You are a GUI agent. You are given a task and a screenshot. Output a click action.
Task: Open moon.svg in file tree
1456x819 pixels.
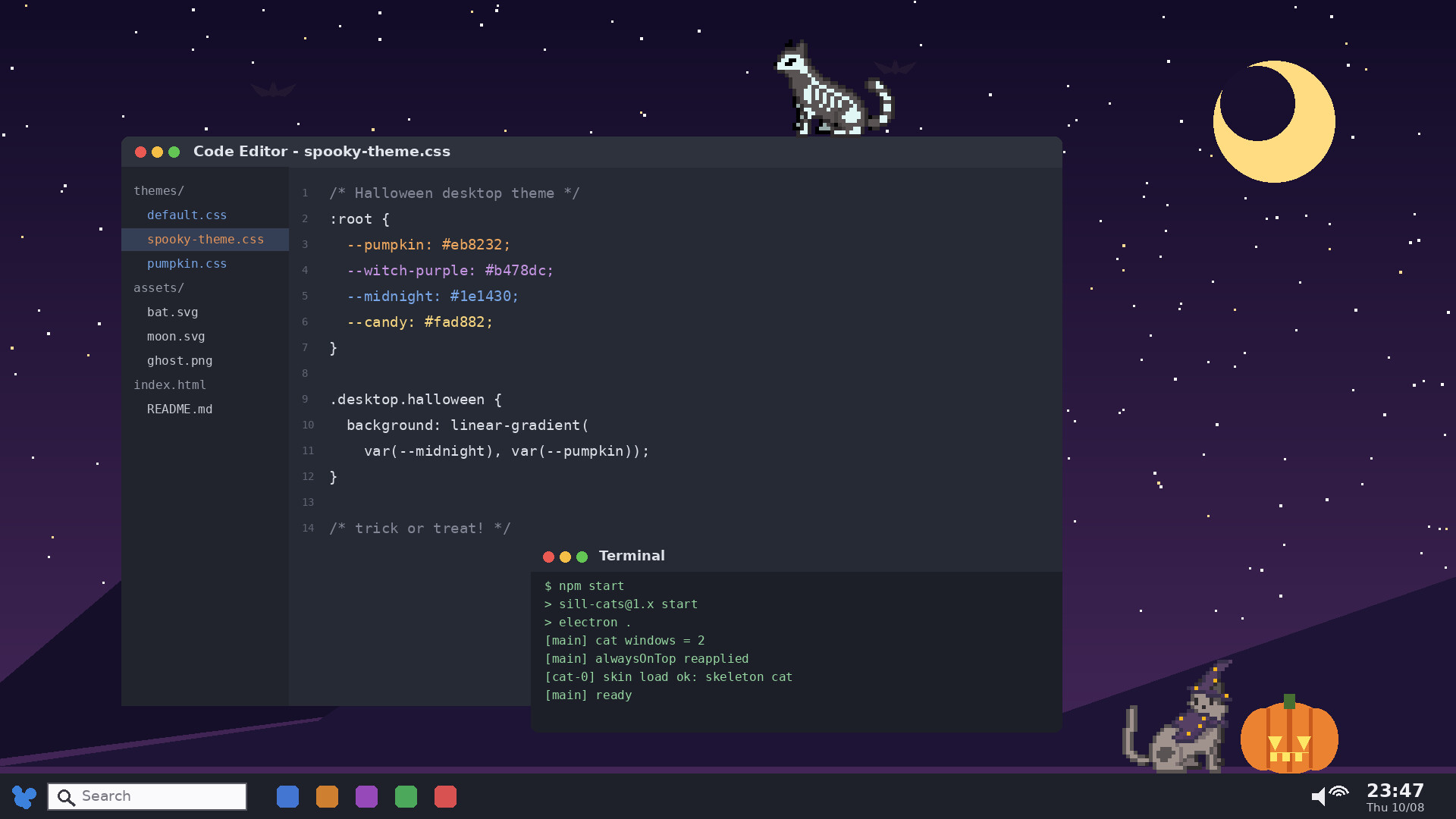tap(176, 337)
